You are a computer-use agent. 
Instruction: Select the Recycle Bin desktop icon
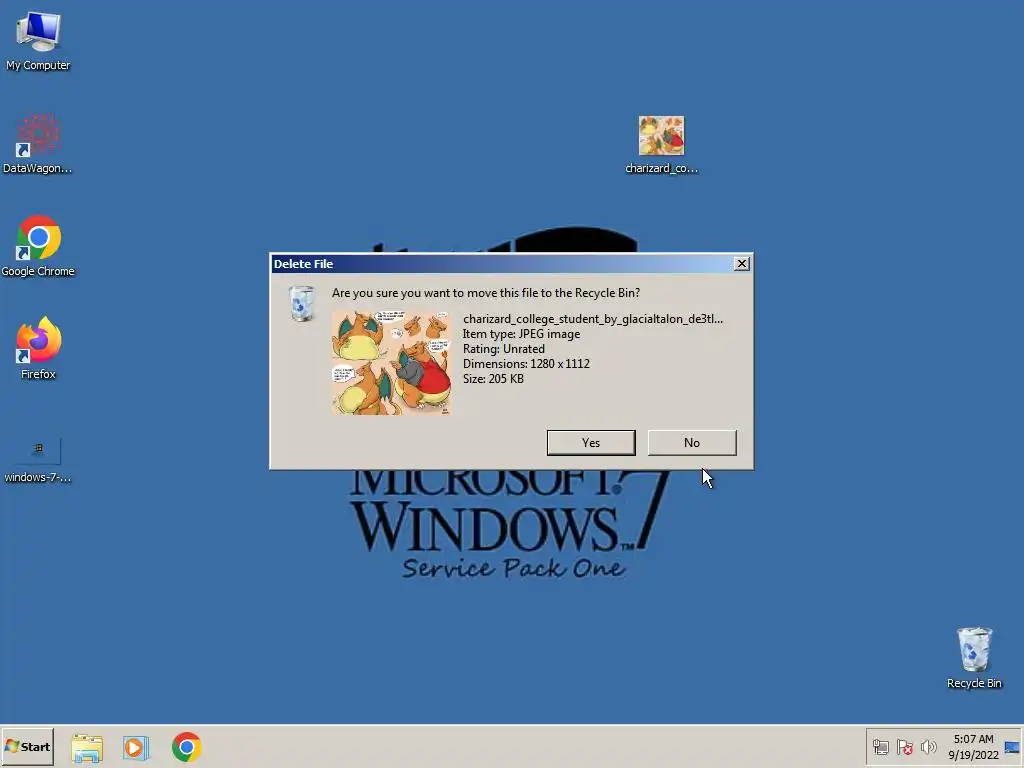[974, 658]
